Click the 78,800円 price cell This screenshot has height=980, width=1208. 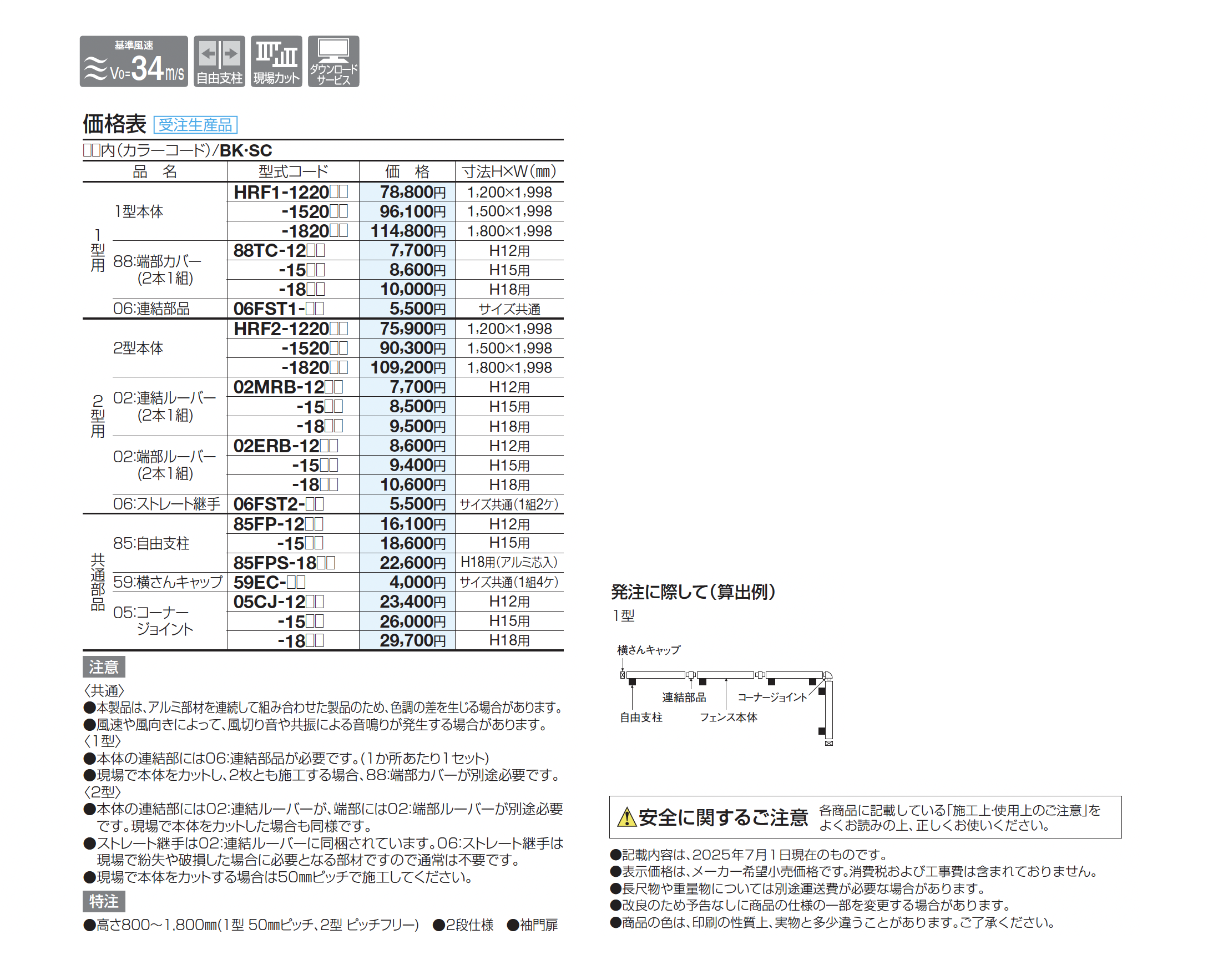pyautogui.click(x=412, y=192)
